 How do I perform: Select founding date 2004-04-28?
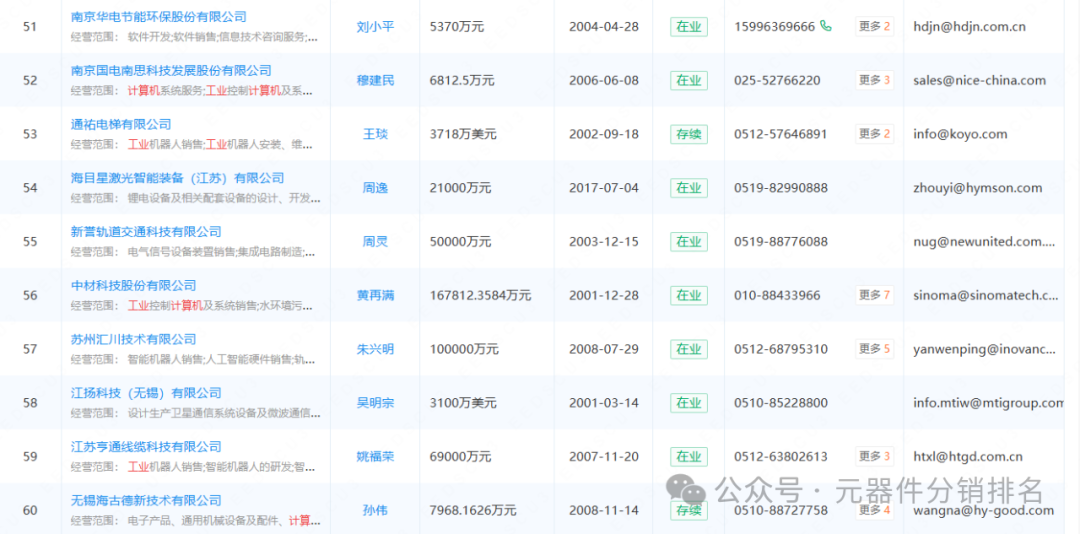point(604,27)
